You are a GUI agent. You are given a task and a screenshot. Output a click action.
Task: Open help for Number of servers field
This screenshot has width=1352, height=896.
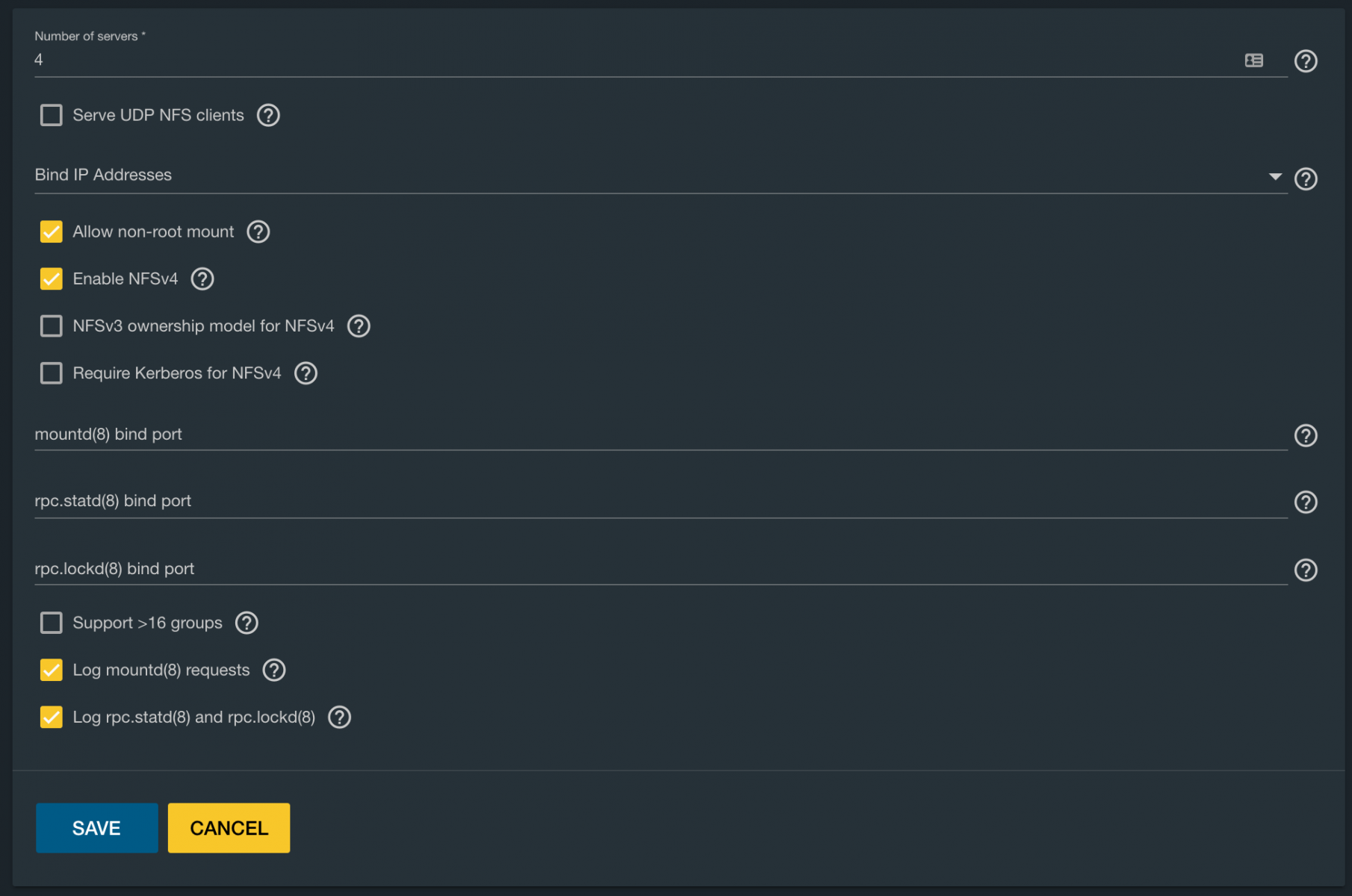pyautogui.click(x=1305, y=60)
